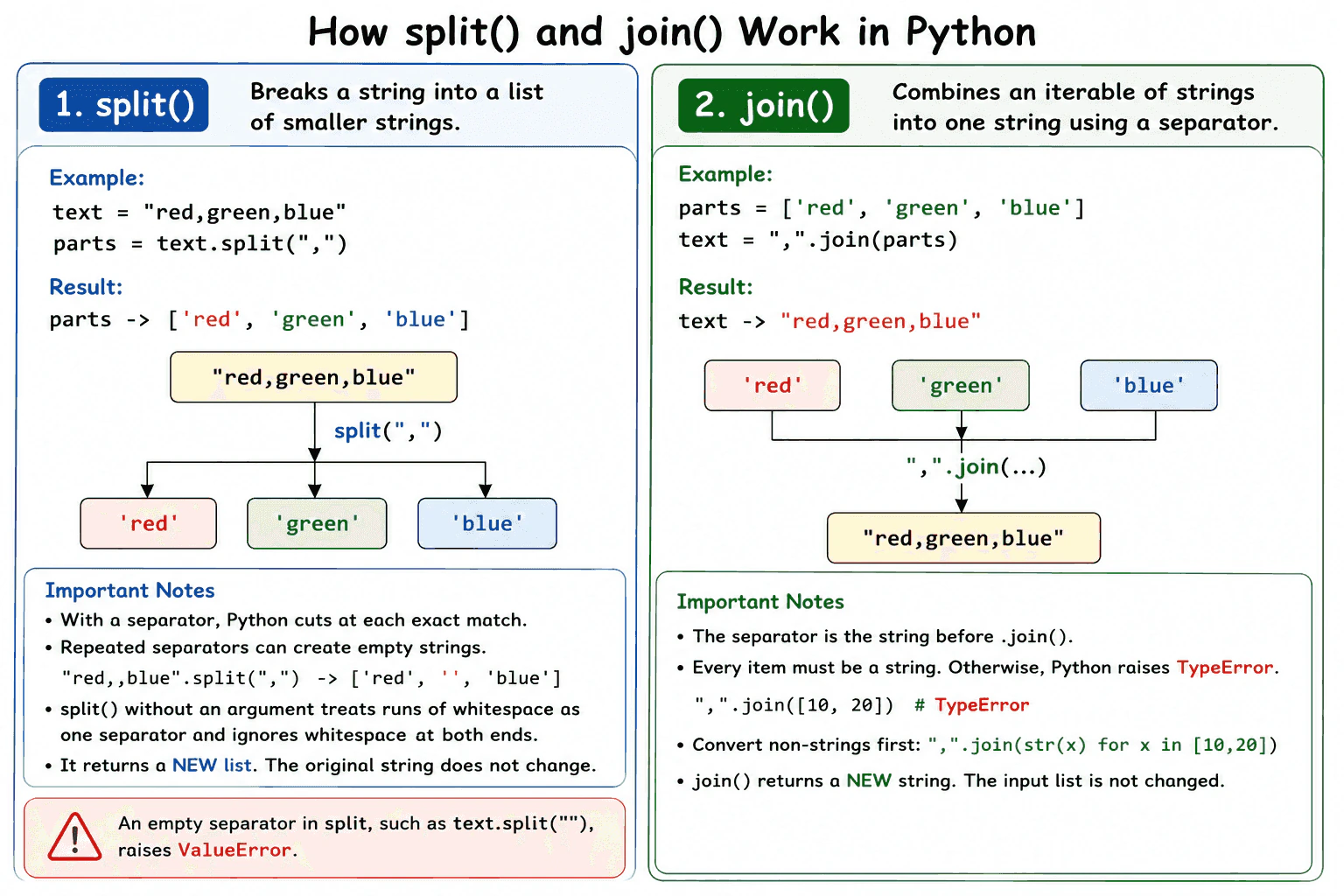
Task: Select code line parts = text.split(",")
Action: coord(200,243)
